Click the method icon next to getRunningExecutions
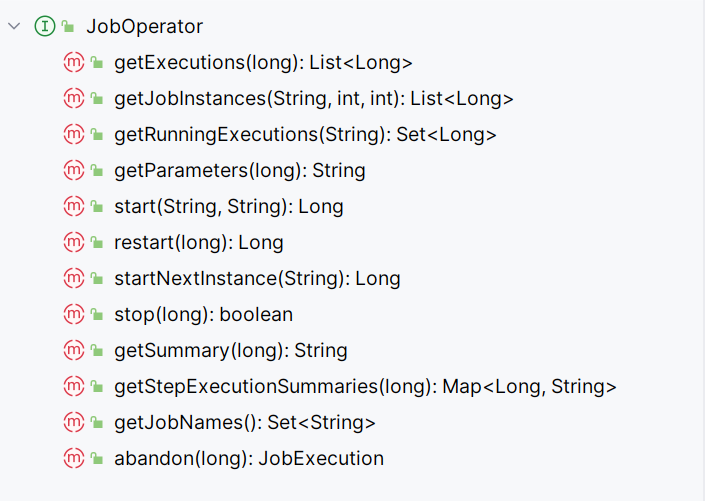718x501 pixels. click(x=74, y=134)
